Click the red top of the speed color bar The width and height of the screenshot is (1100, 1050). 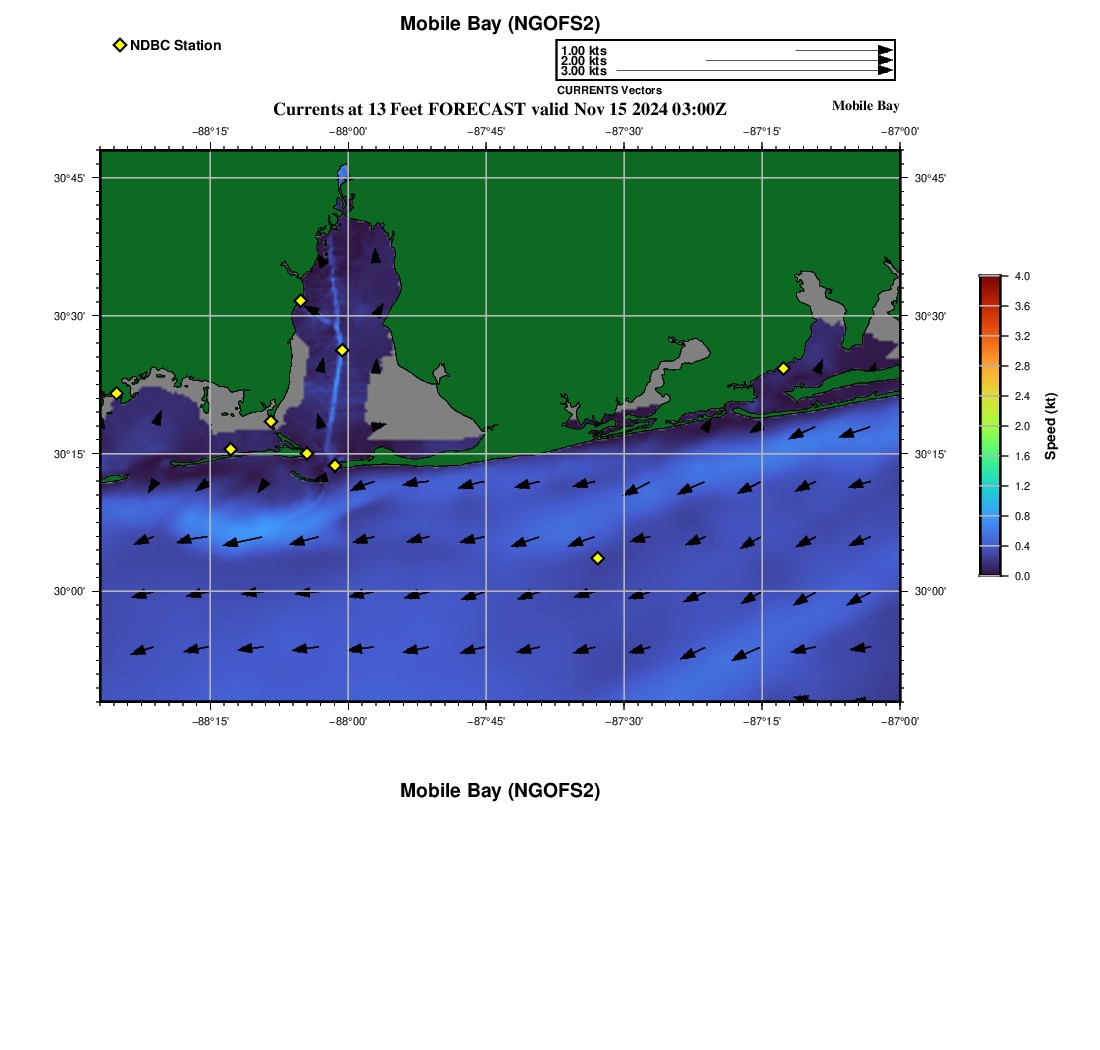point(990,281)
